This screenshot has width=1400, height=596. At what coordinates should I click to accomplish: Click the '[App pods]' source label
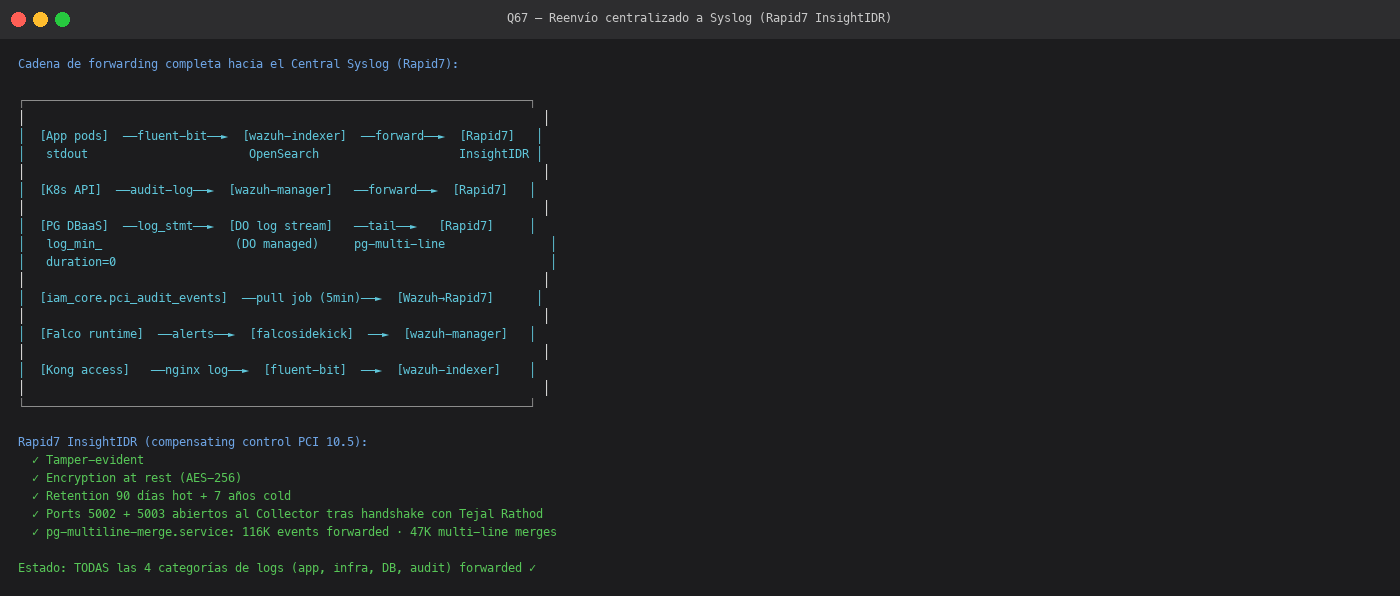(74, 136)
